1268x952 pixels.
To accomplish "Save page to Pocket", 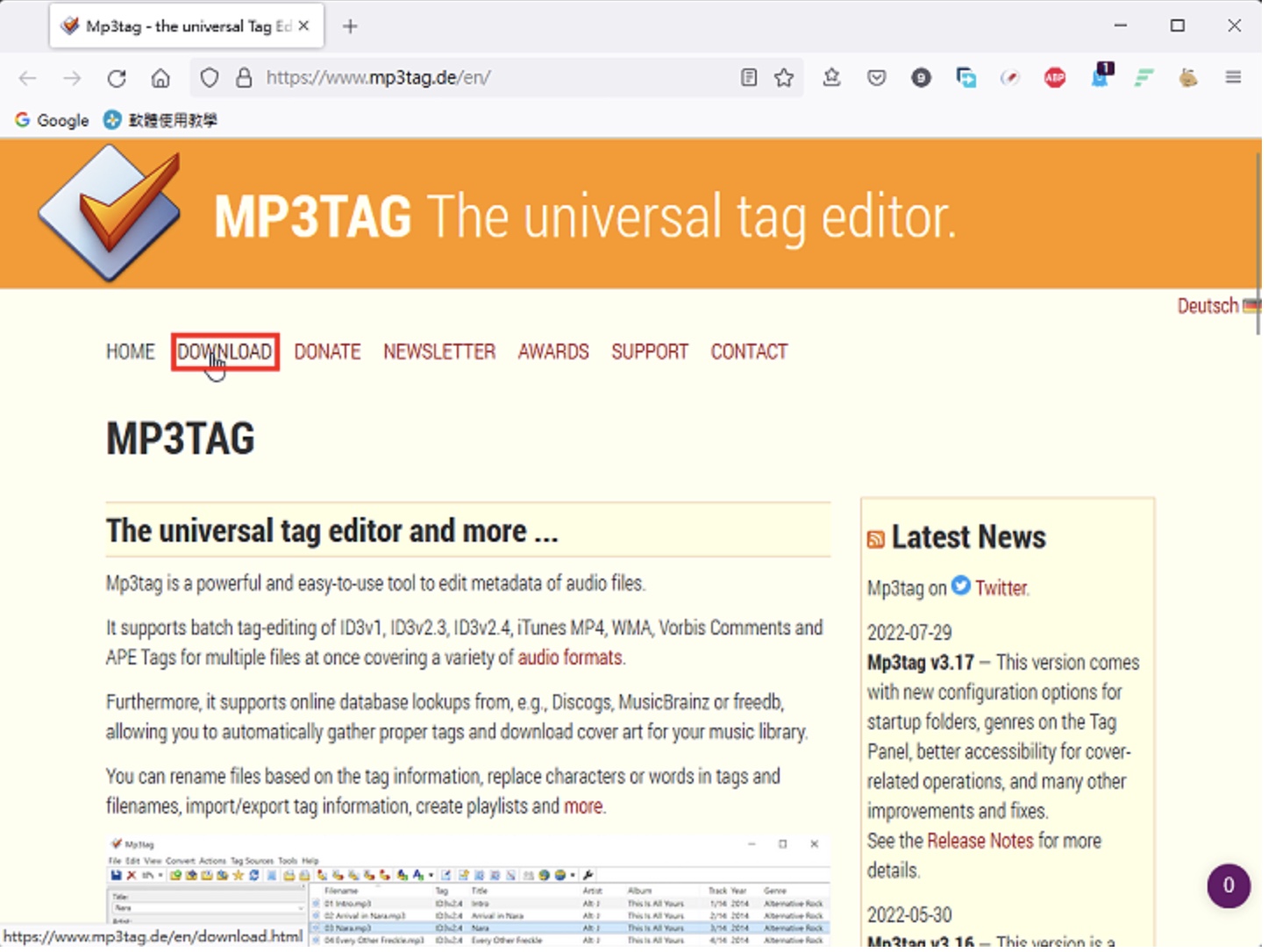I will pyautogui.click(x=880, y=78).
